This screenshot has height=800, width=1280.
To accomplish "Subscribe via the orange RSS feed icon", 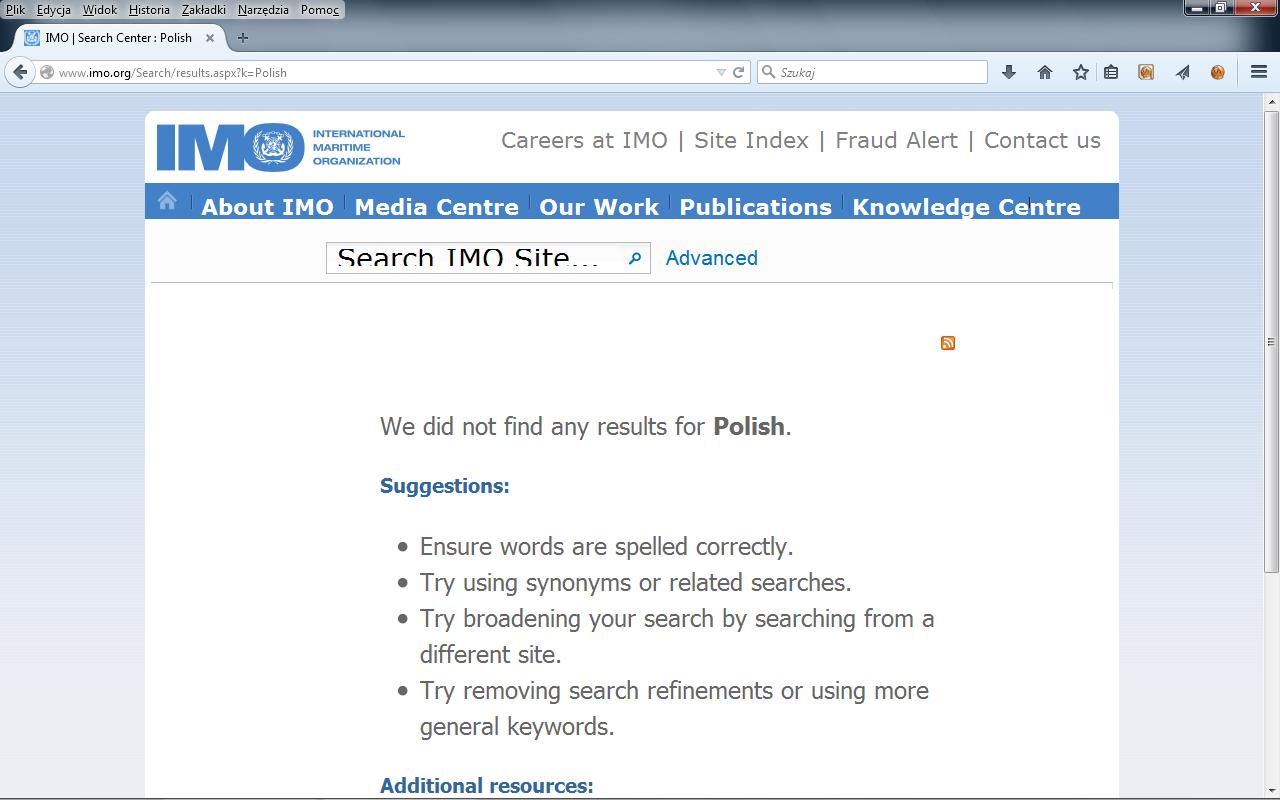I will click(948, 343).
